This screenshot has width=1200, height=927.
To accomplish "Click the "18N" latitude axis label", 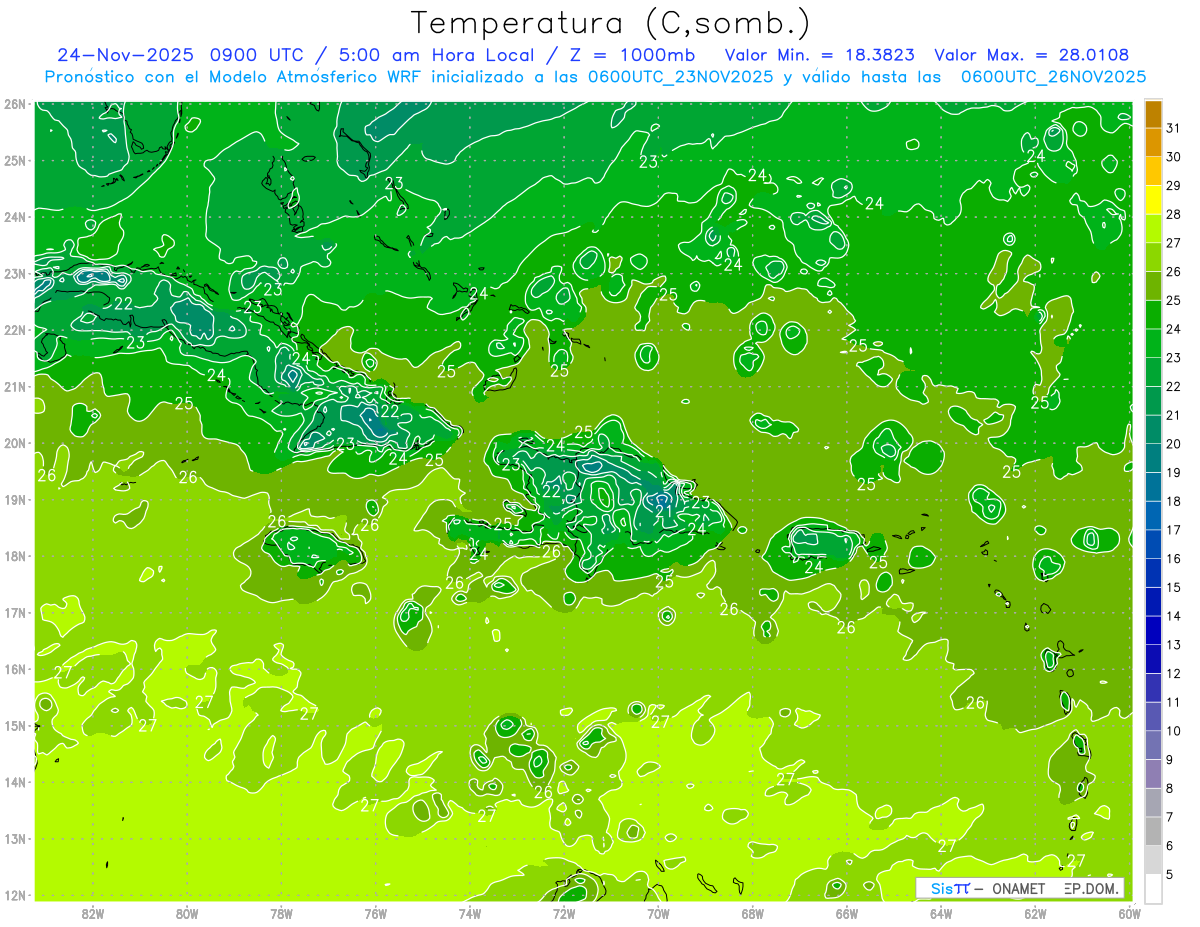I will [15, 556].
